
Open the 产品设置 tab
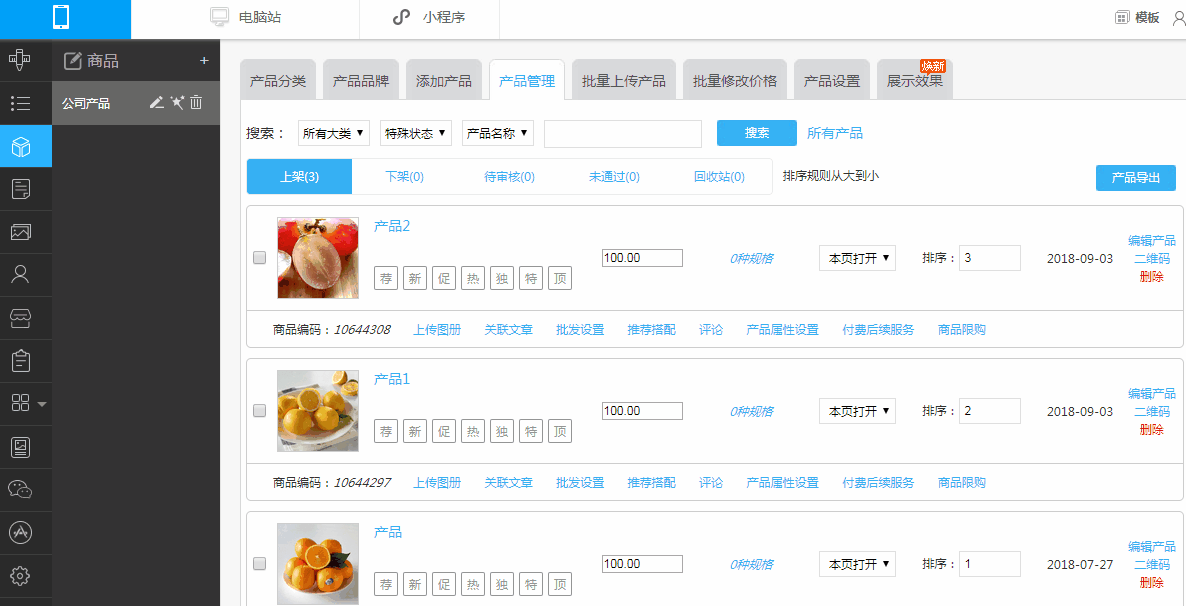(832, 81)
